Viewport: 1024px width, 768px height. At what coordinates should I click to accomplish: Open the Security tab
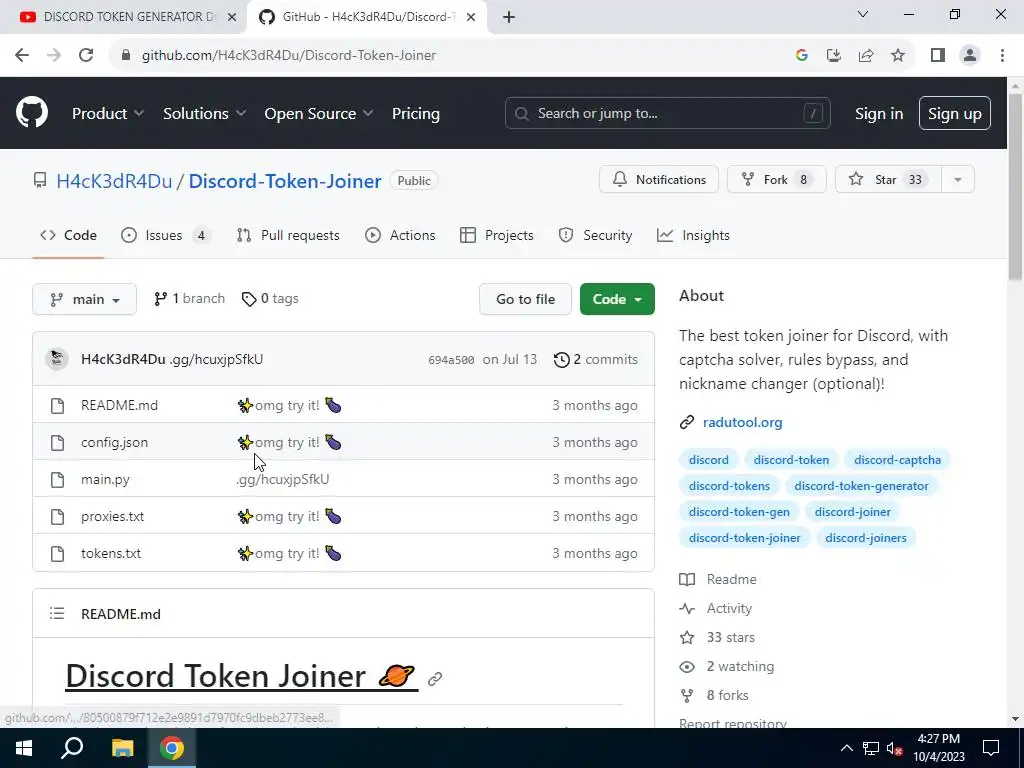[596, 235]
